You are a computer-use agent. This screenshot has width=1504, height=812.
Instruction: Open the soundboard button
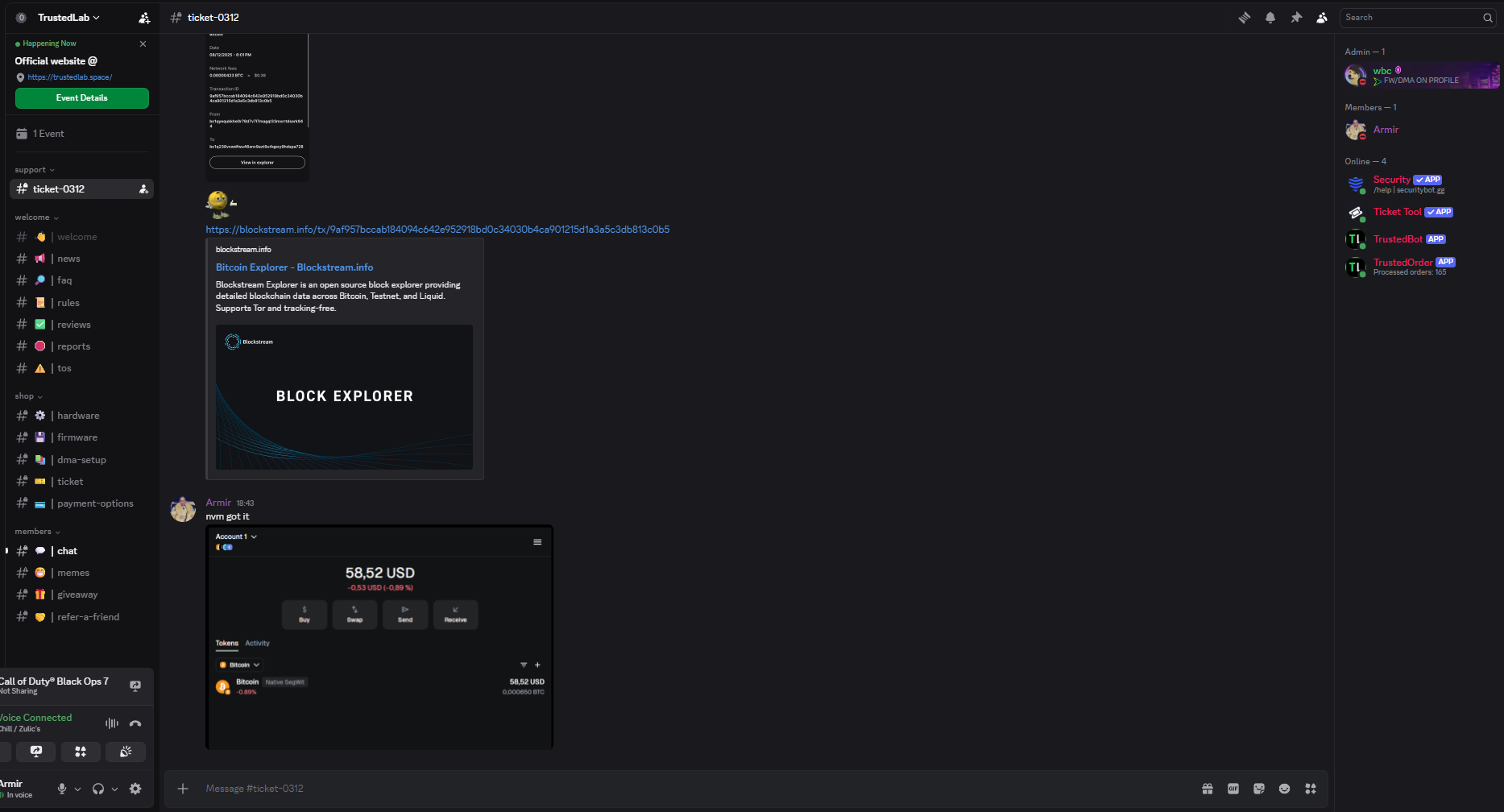(126, 752)
